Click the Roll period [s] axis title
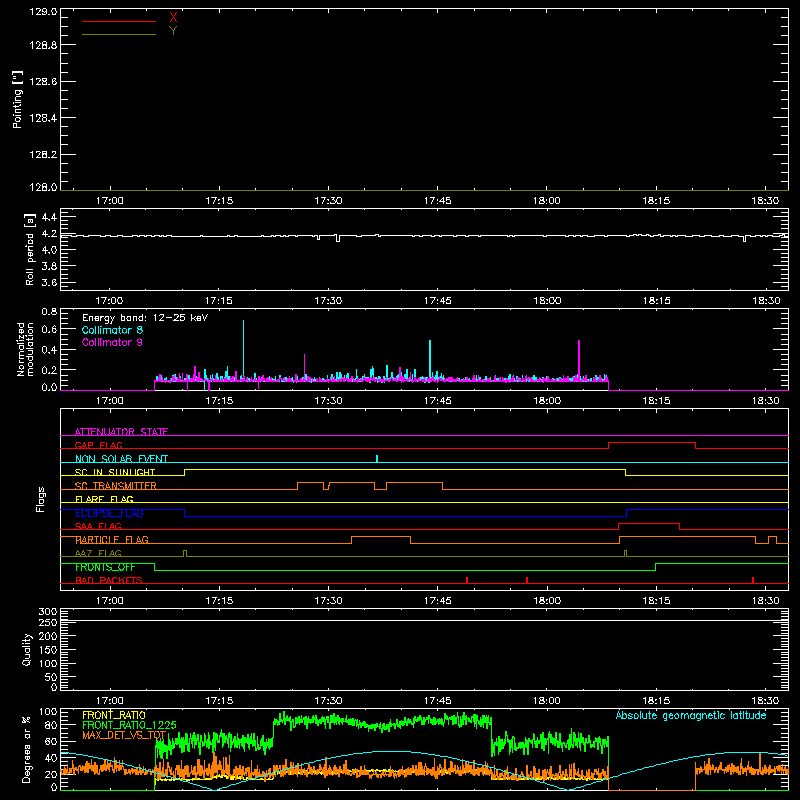Screen dimensions: 800x800 30,249
